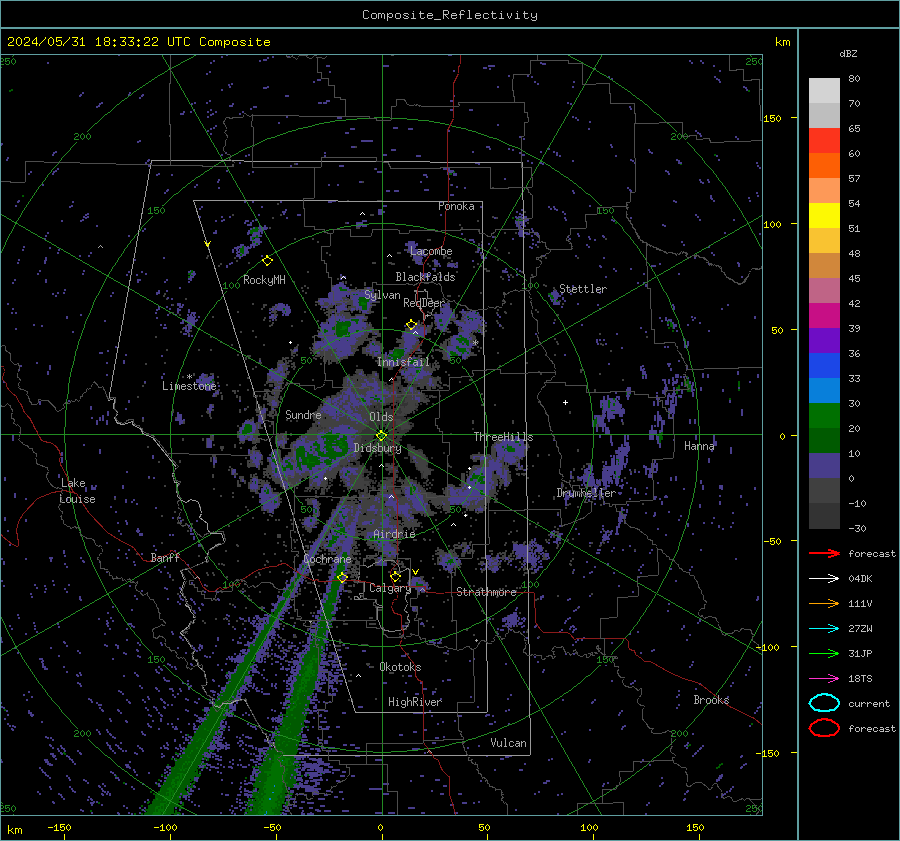Click the Blackfalds town label
Viewport: 900px width, 841px height.
[425, 277]
